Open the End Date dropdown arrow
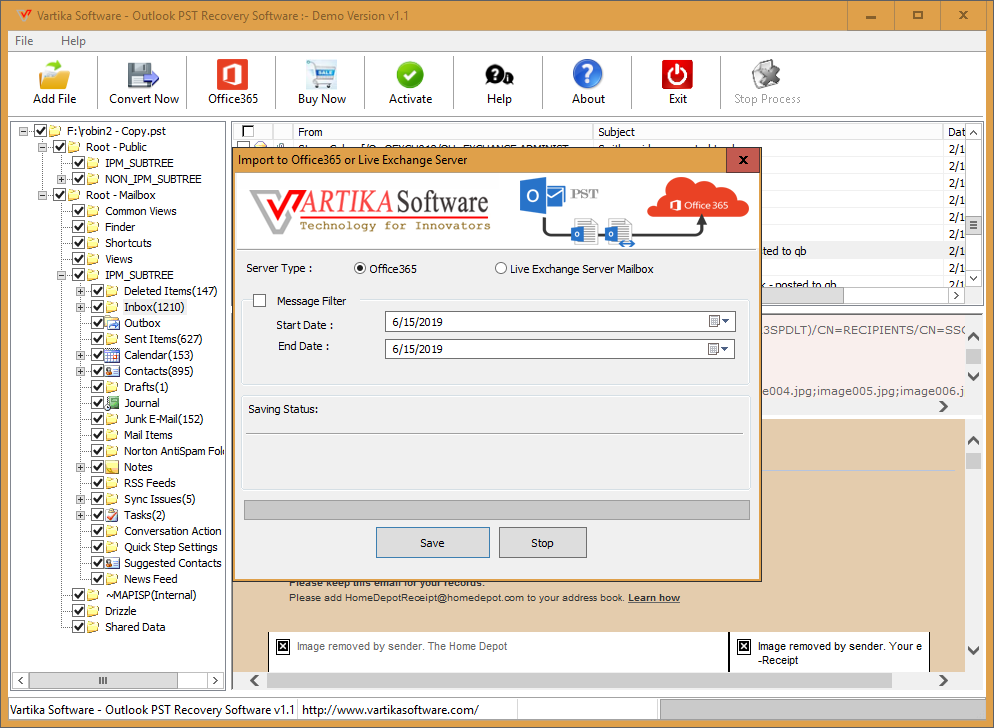 [x=726, y=349]
